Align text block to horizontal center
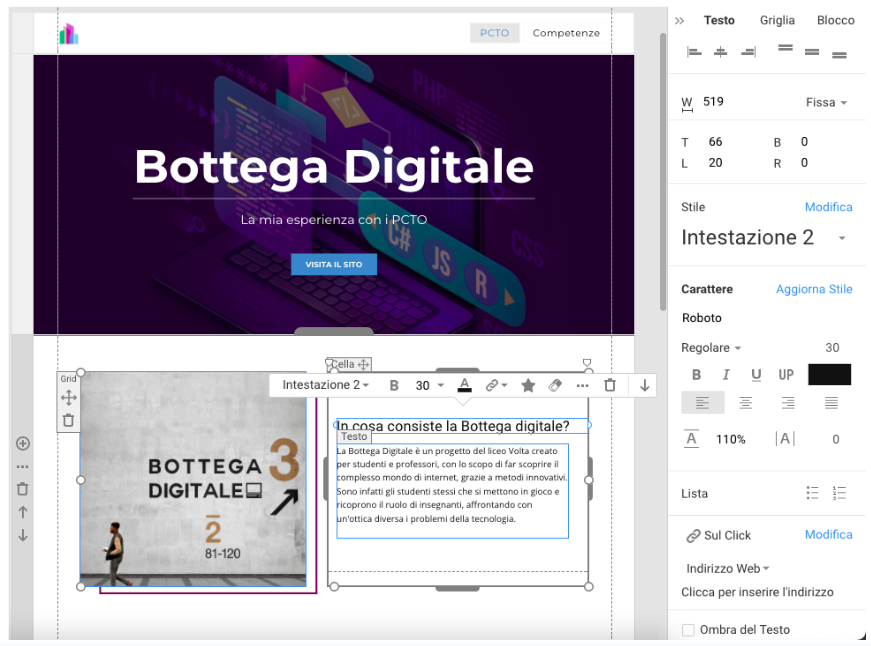 point(720,52)
